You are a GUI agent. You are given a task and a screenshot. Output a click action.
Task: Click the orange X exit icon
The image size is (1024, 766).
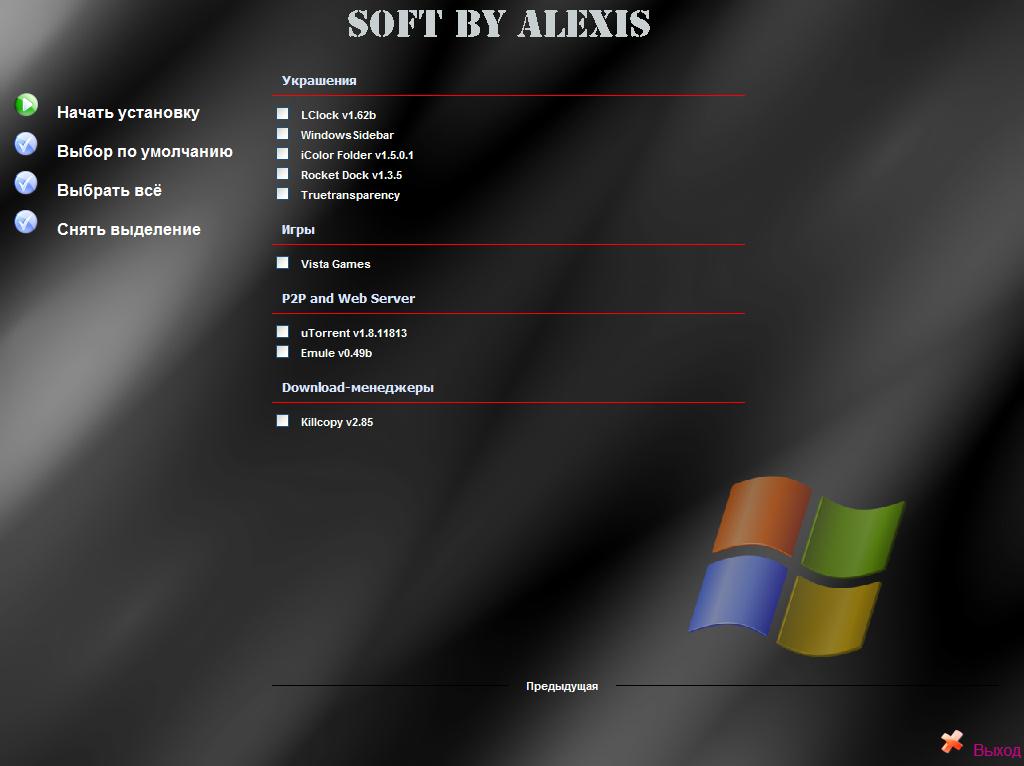coord(952,742)
